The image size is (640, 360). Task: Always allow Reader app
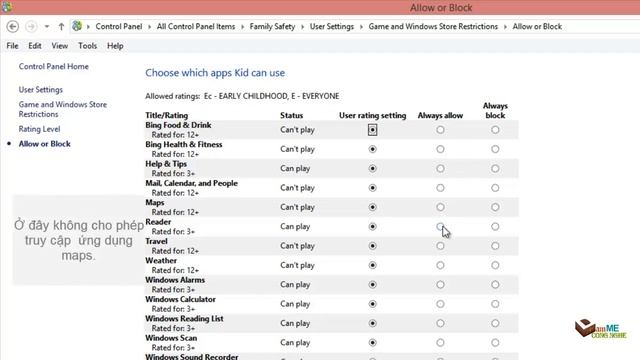(440, 227)
